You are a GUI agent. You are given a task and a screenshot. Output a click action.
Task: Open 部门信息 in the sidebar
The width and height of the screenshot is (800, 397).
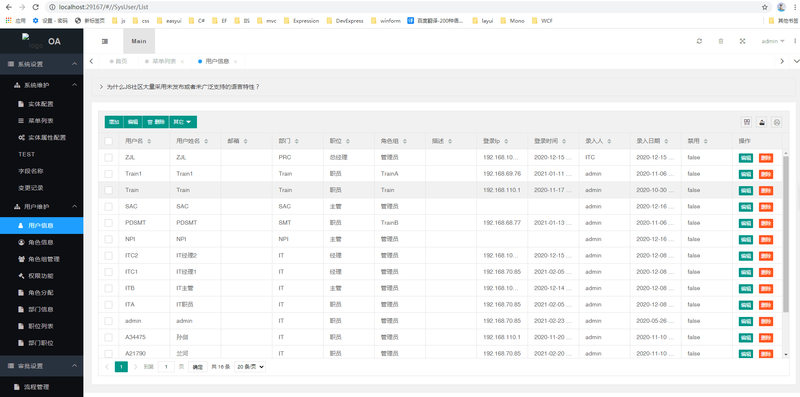41,309
